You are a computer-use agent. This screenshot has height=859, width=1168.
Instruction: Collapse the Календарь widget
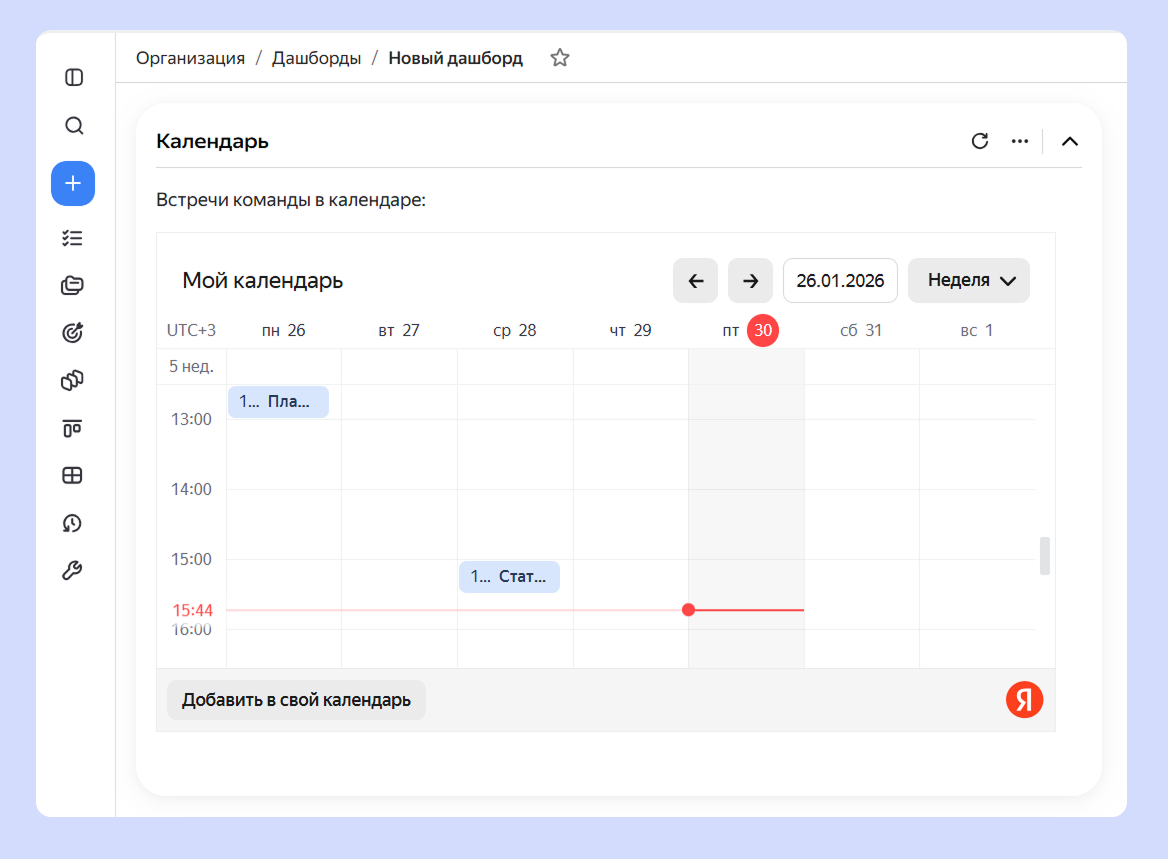coord(1070,141)
